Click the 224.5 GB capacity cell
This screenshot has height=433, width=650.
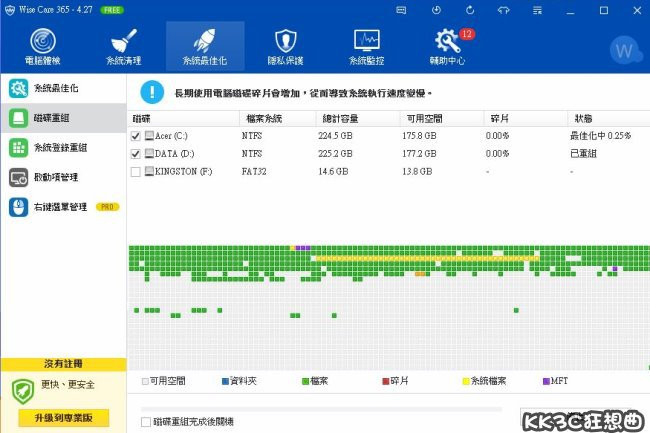(x=335, y=136)
